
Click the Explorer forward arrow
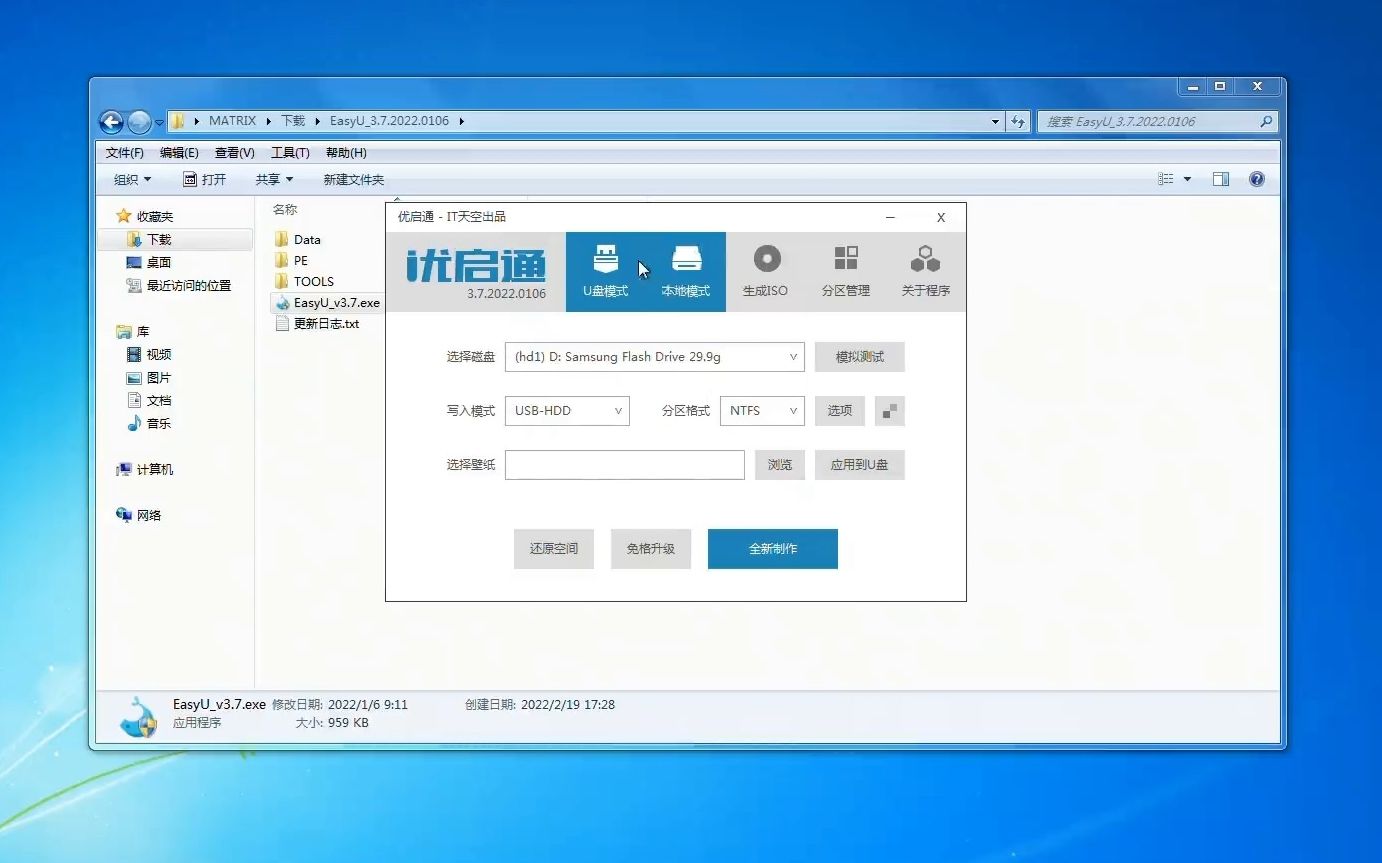pos(139,122)
